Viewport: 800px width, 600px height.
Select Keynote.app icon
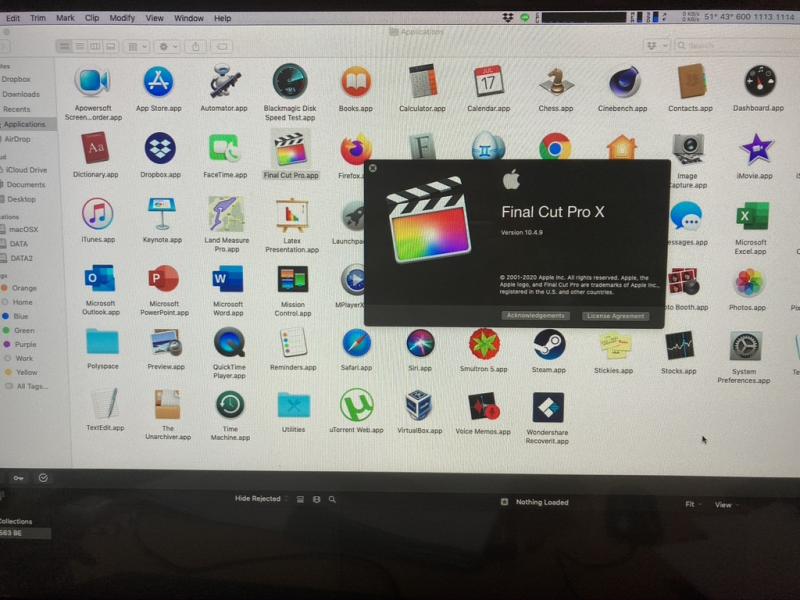[162, 214]
